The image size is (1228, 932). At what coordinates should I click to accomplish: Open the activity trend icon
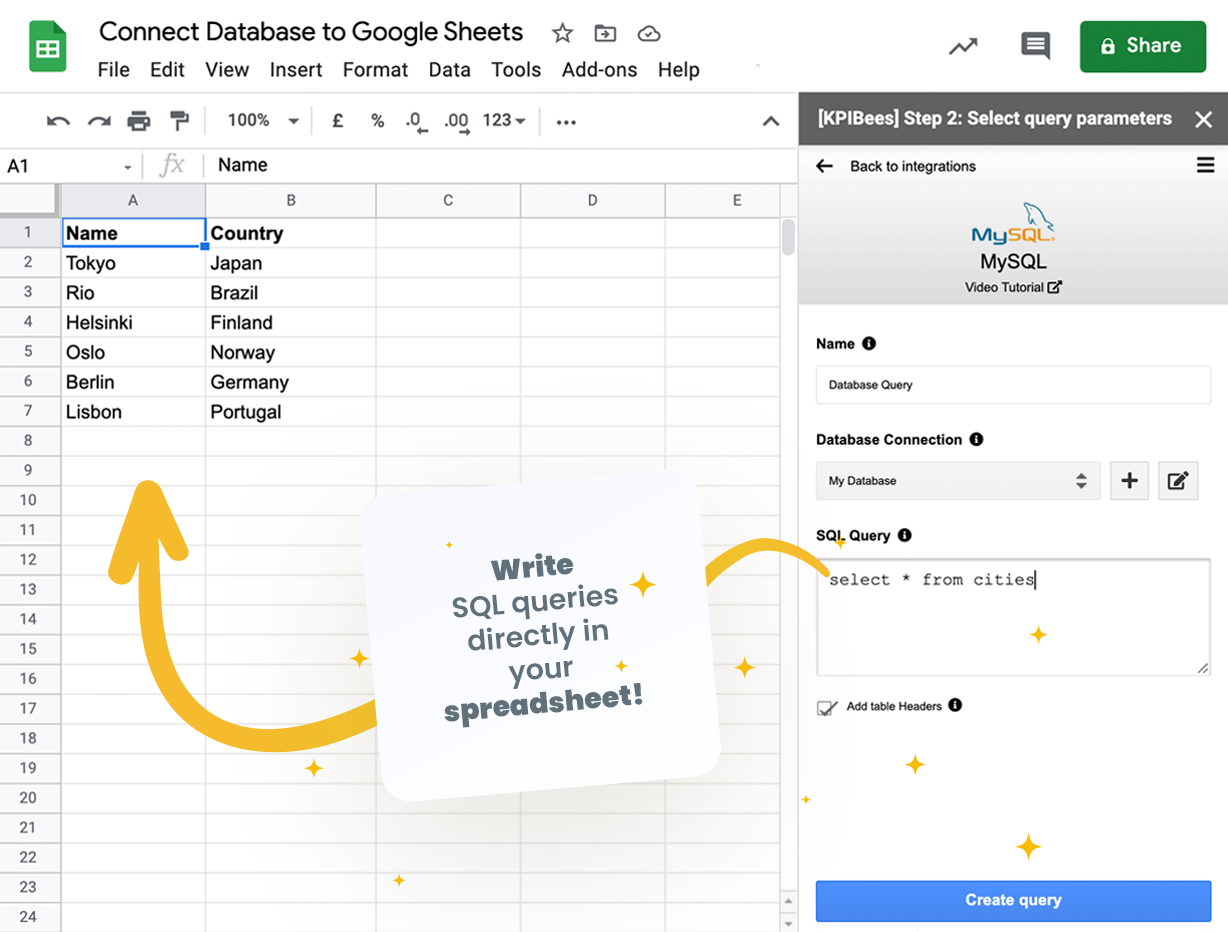[963, 46]
